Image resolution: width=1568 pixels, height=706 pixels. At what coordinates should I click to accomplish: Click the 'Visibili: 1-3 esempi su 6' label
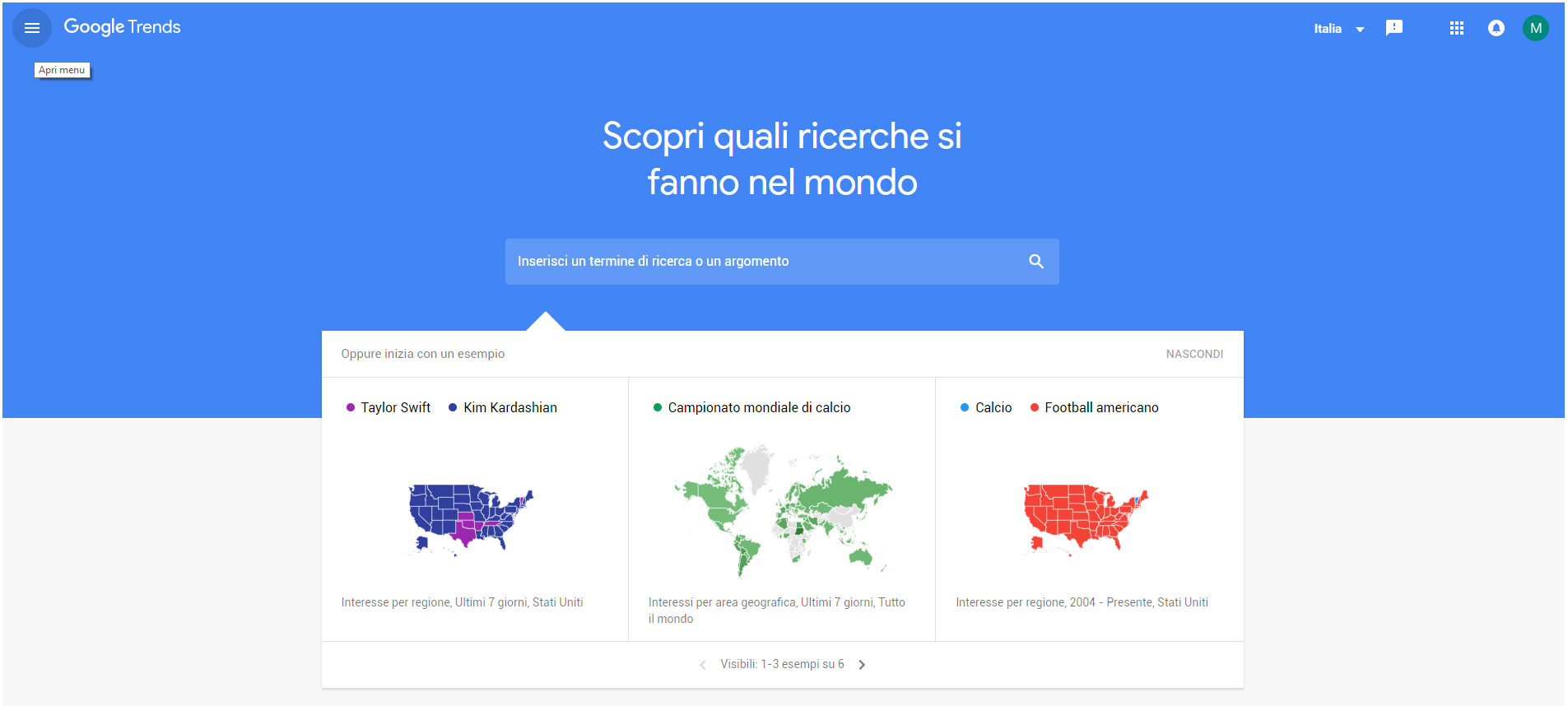click(x=782, y=664)
